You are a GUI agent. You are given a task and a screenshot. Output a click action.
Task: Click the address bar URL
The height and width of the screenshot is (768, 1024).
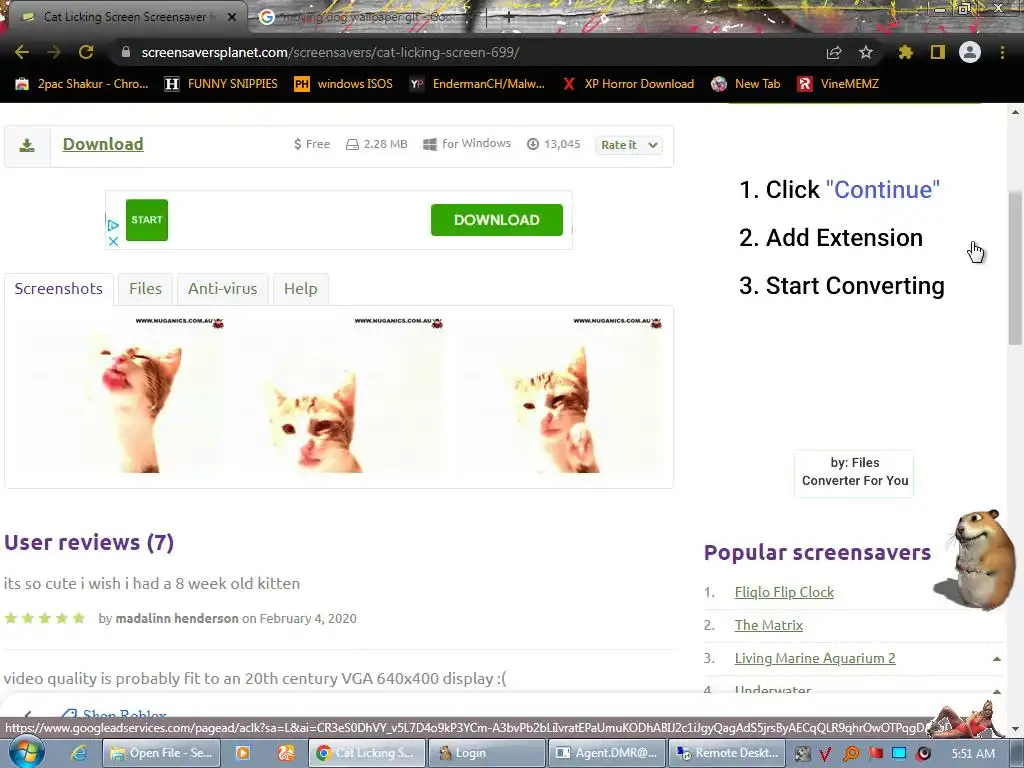point(330,52)
